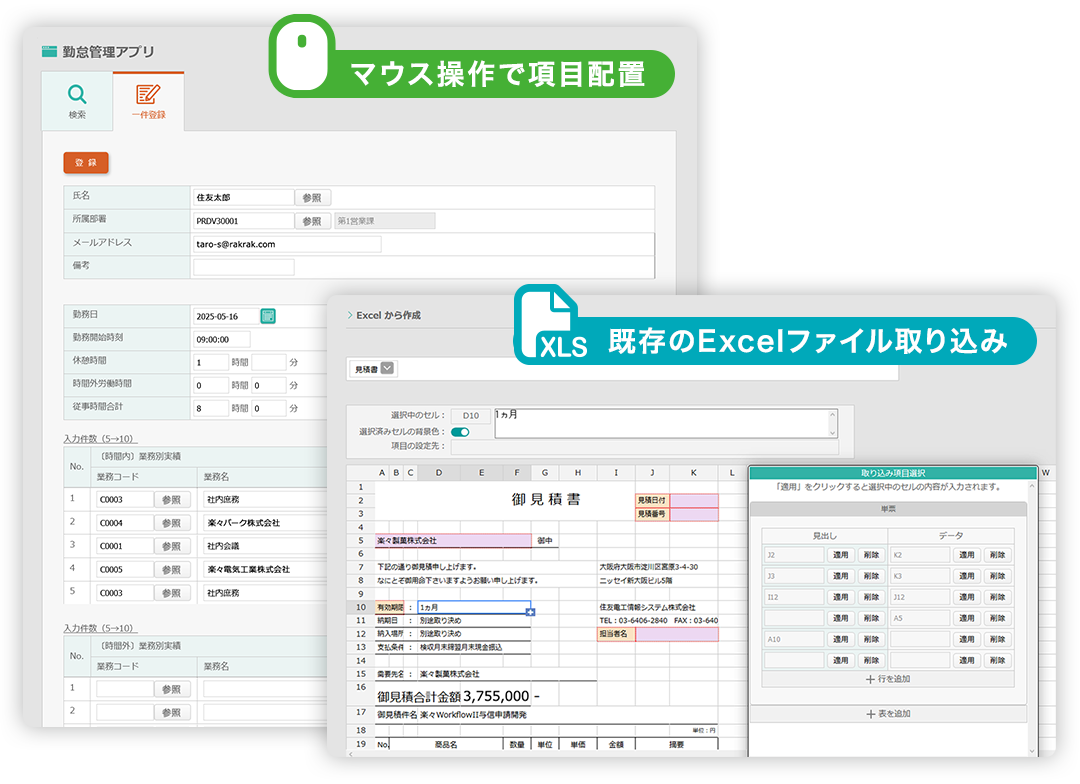Click 適用 button for the J2 heading row
The height and width of the screenshot is (784, 1080).
tap(841, 555)
